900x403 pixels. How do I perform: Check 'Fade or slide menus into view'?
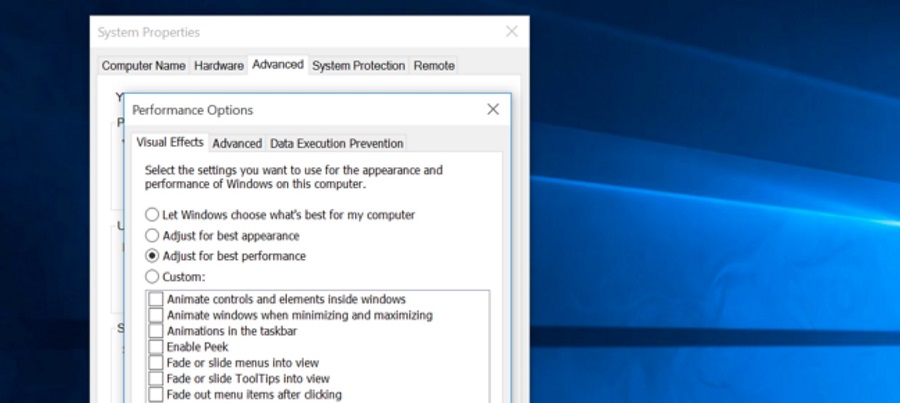click(156, 363)
